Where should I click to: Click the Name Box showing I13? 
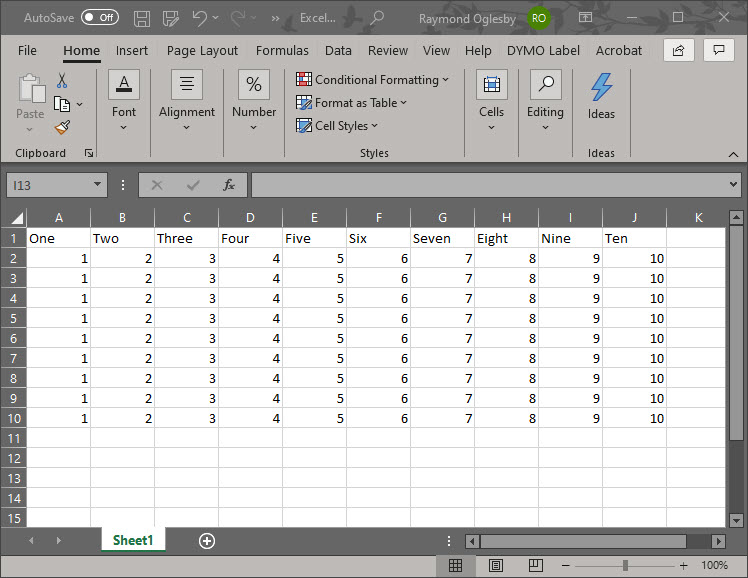click(50, 185)
